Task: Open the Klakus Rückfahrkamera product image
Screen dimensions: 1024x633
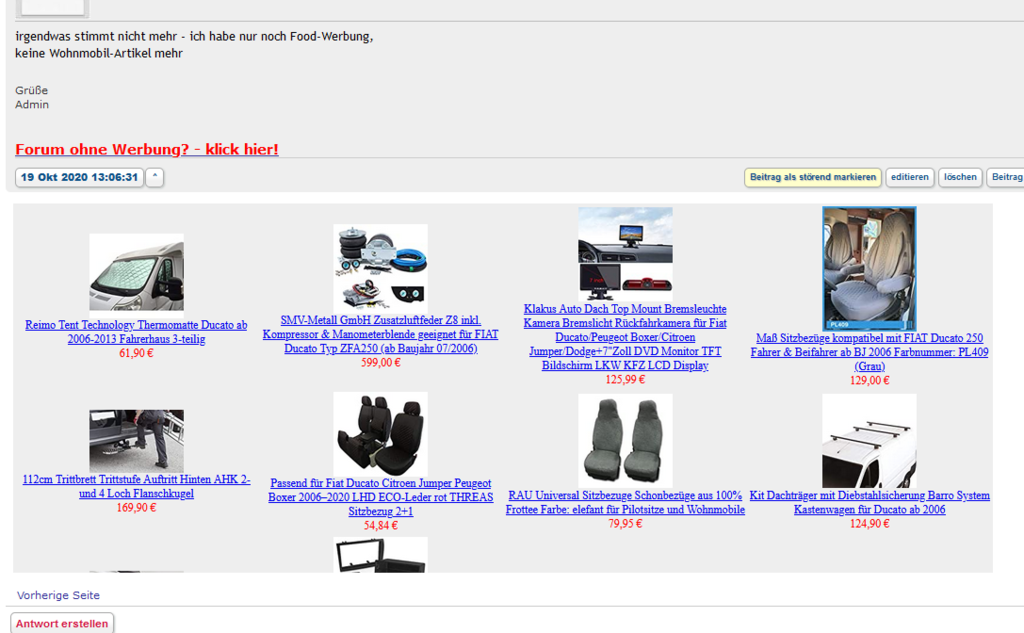Action: (x=625, y=254)
